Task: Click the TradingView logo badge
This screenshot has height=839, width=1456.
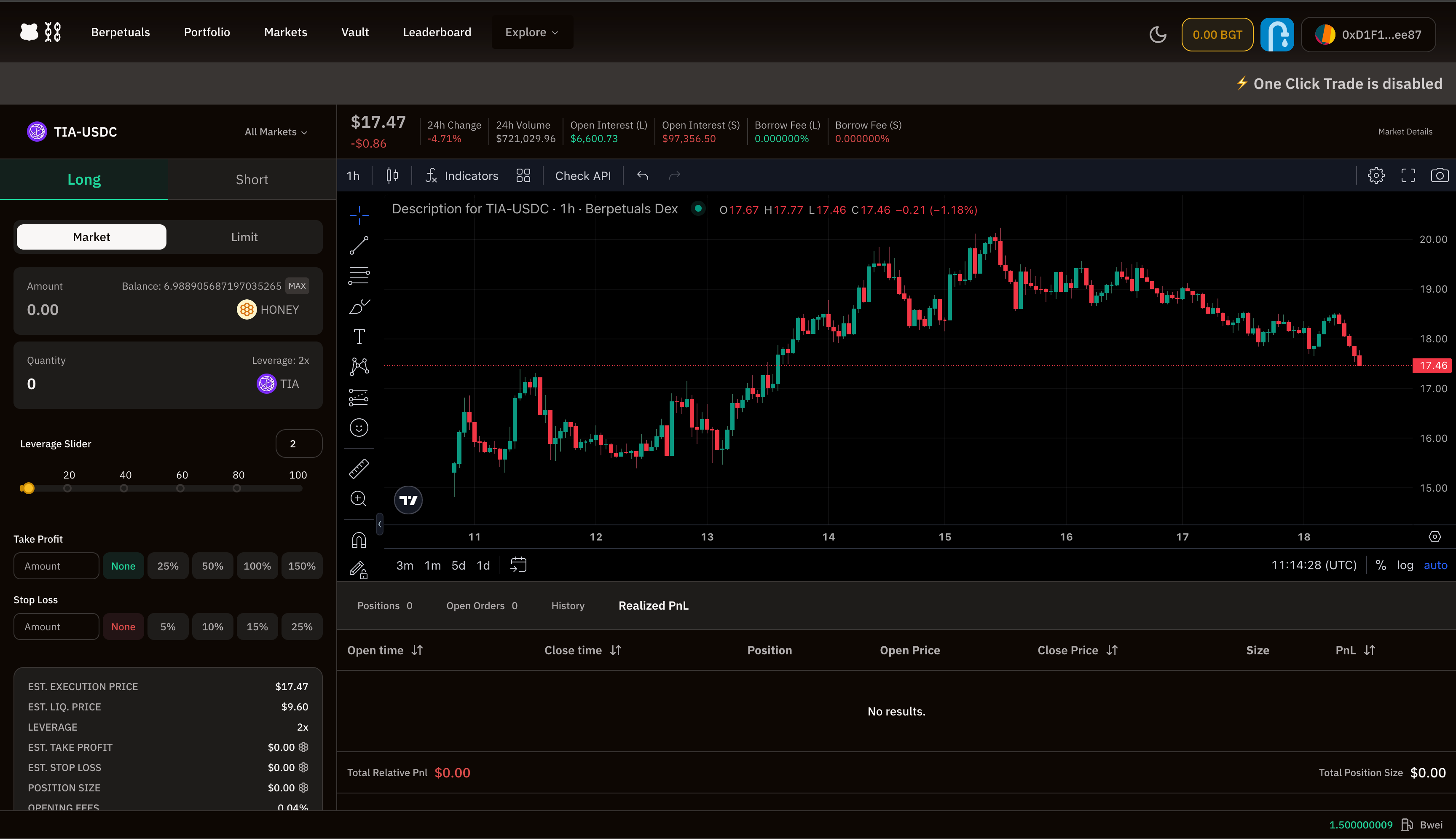Action: tap(408, 500)
